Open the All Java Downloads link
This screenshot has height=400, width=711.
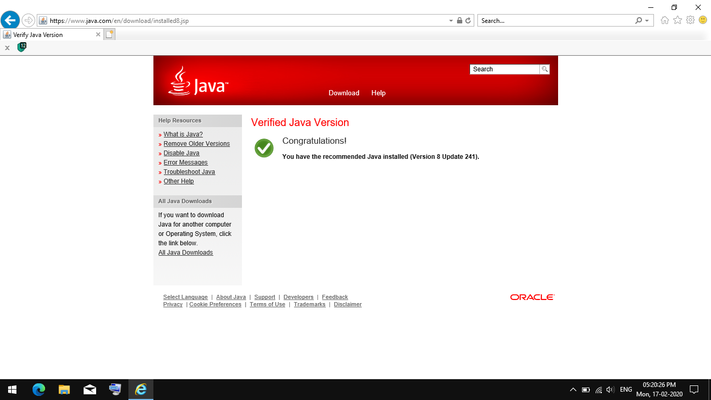185,253
